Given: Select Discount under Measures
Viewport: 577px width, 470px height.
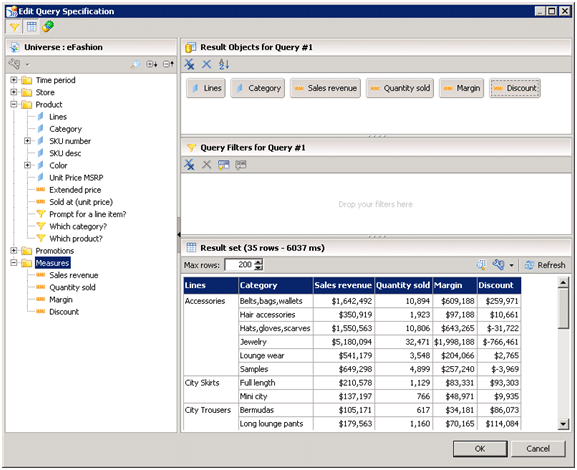Looking at the screenshot, I should click(x=64, y=312).
